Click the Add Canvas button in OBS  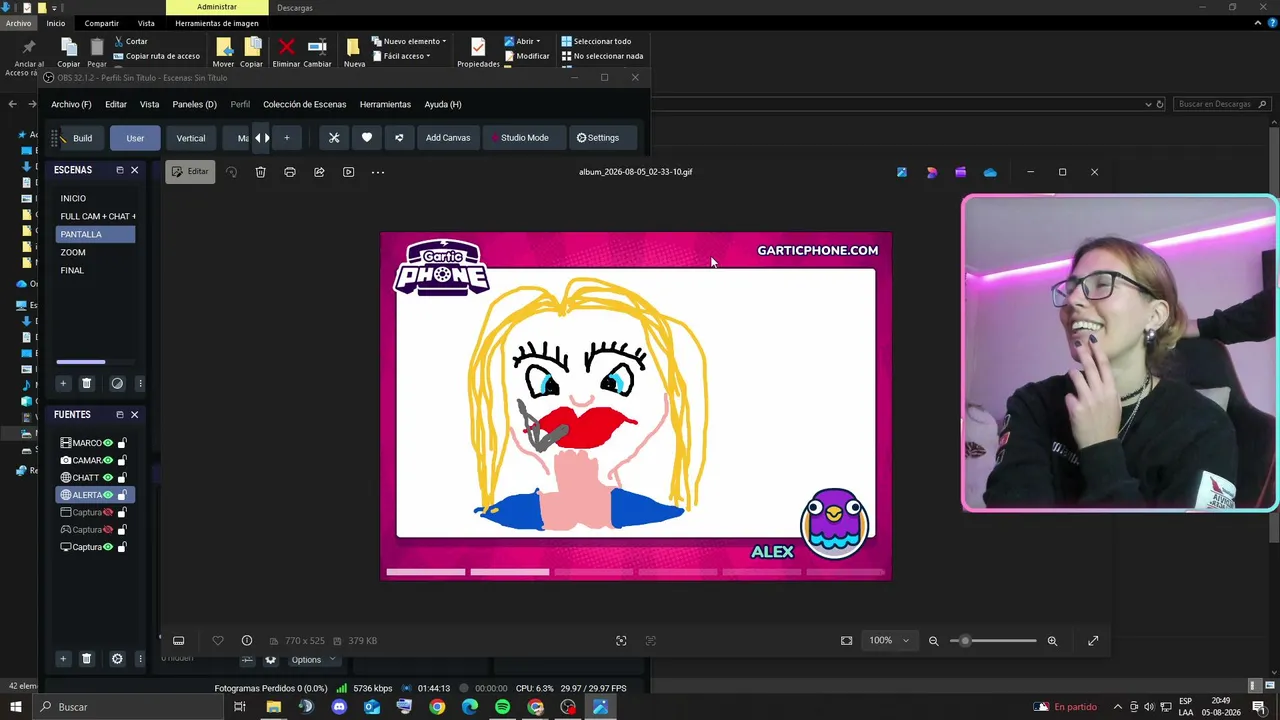click(x=448, y=138)
